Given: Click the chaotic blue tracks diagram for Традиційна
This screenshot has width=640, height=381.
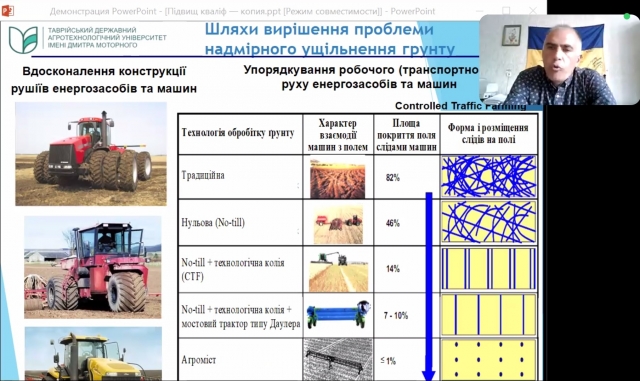Looking at the screenshot, I should tap(489, 176).
